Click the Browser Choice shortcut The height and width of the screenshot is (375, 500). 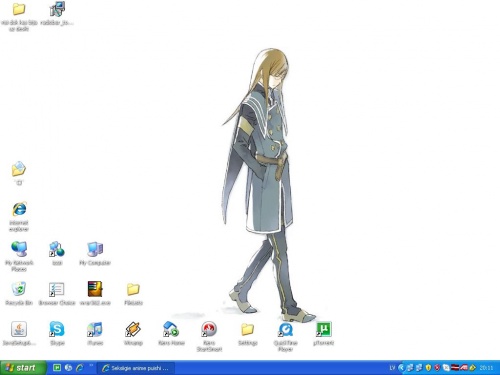click(57, 289)
